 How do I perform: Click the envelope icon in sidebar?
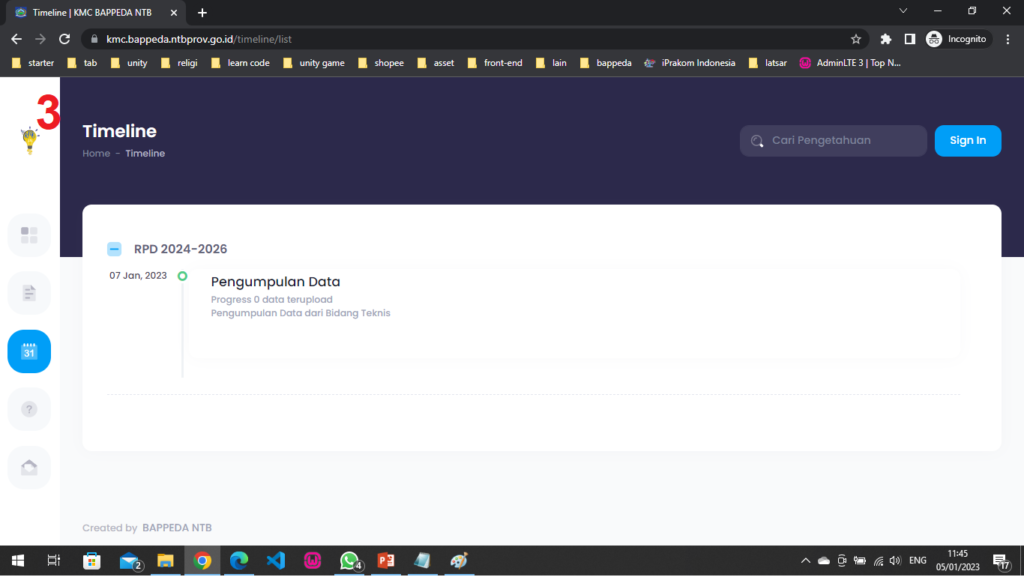(x=29, y=467)
